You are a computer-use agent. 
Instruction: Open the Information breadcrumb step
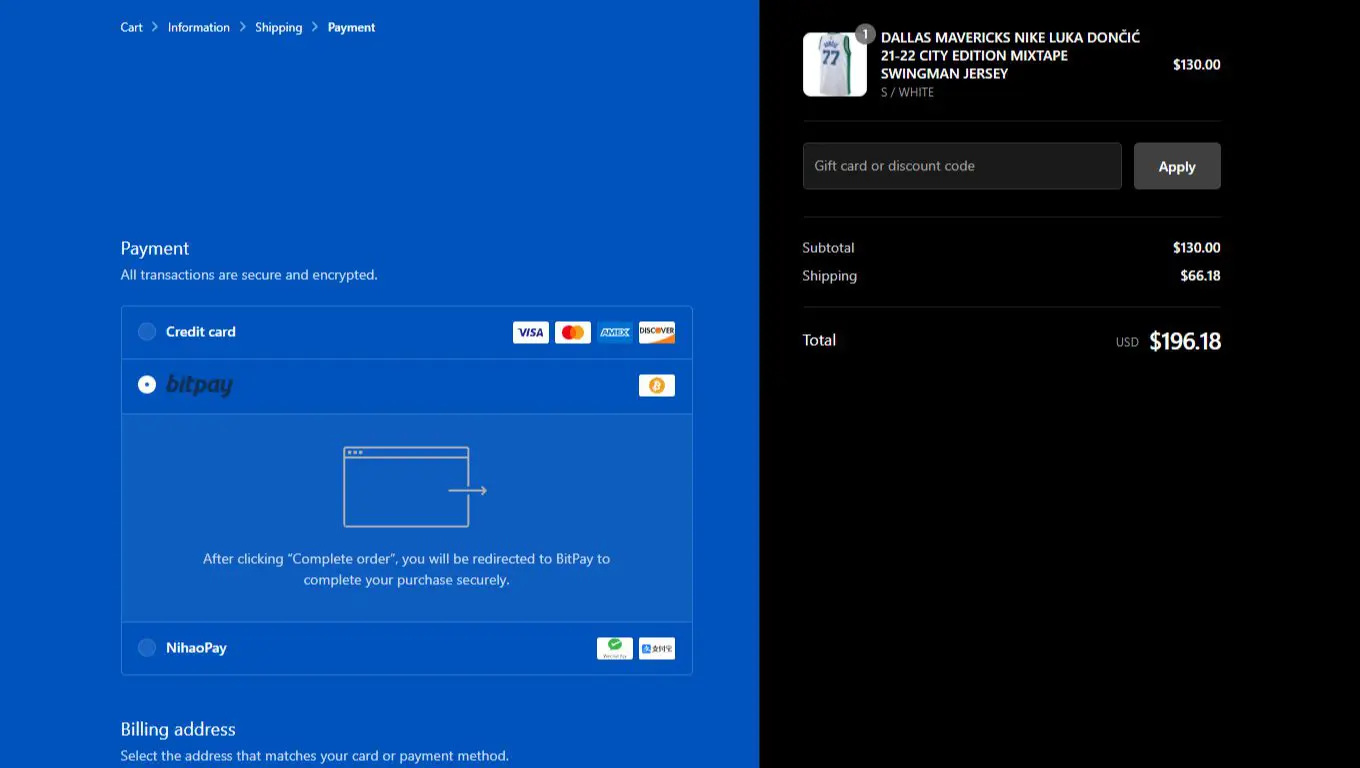pyautogui.click(x=199, y=27)
